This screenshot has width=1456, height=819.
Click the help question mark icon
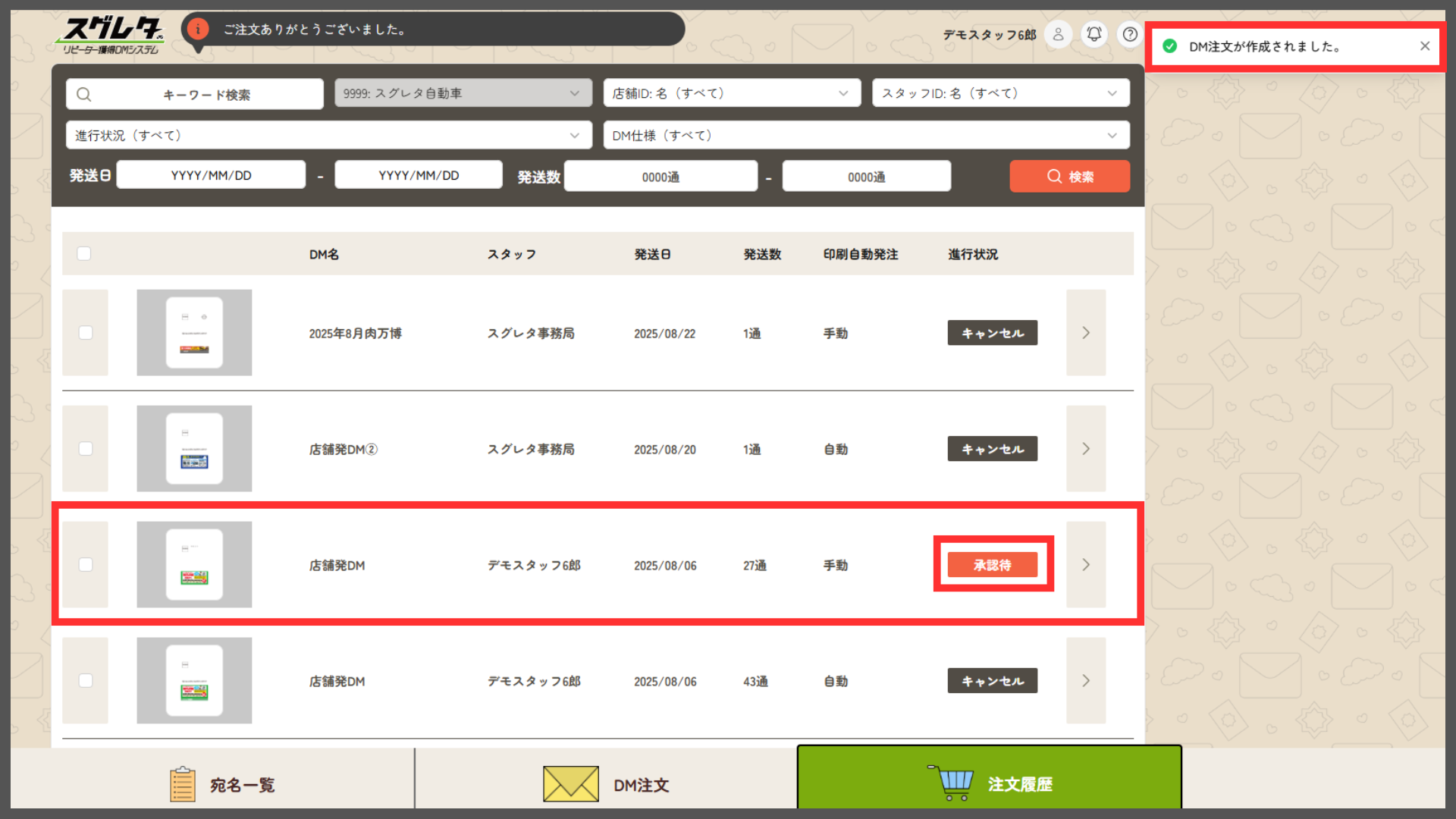pos(1130,34)
